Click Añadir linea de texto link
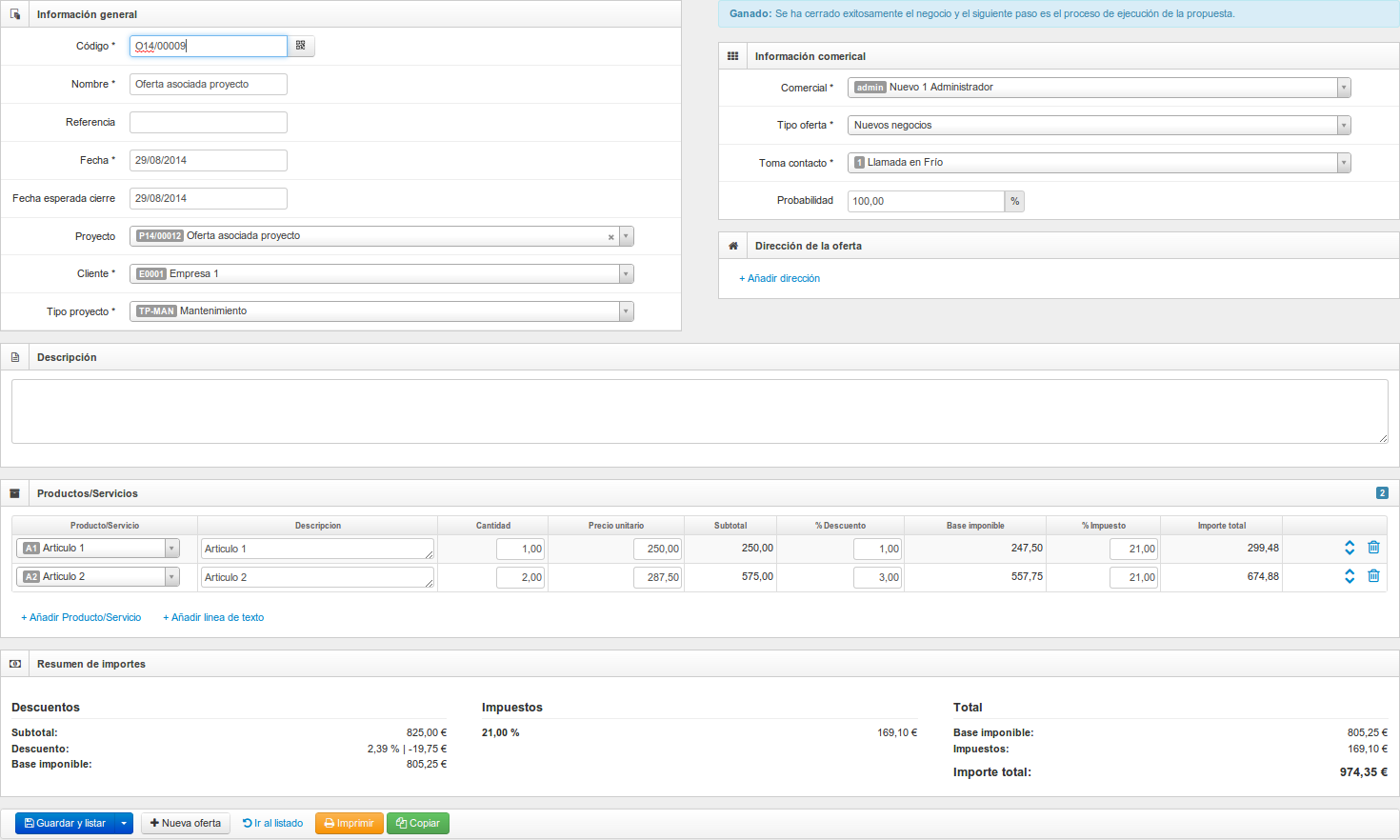 [x=213, y=617]
